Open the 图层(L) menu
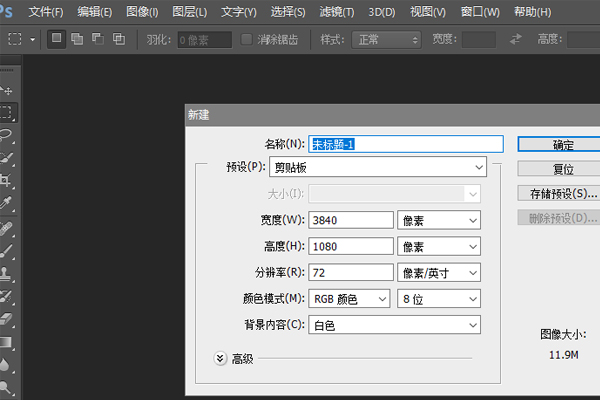 coord(189,12)
